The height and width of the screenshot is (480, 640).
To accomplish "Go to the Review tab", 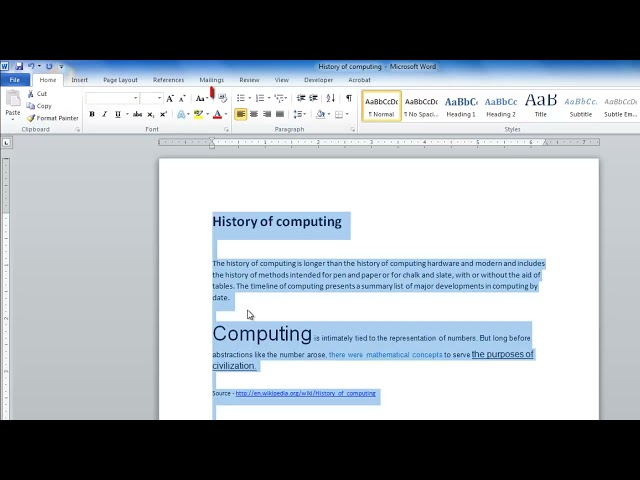I will (x=249, y=80).
